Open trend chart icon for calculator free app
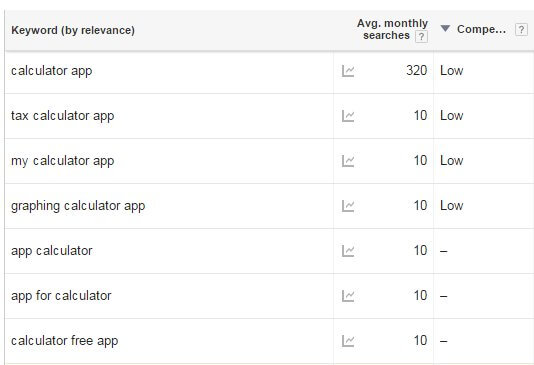534x365 pixels. 348,341
